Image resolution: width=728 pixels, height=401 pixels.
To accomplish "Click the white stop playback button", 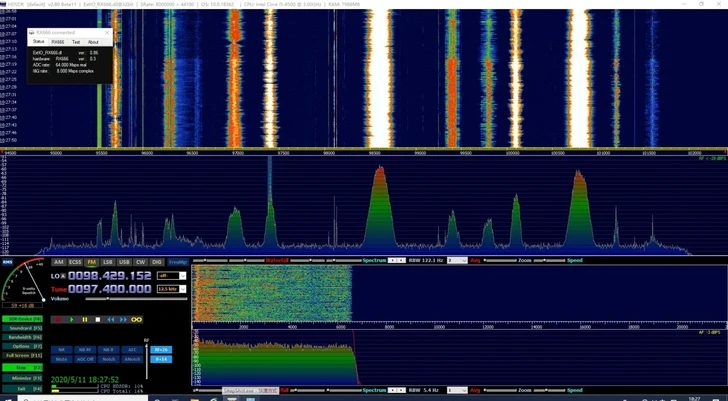I will (98, 319).
